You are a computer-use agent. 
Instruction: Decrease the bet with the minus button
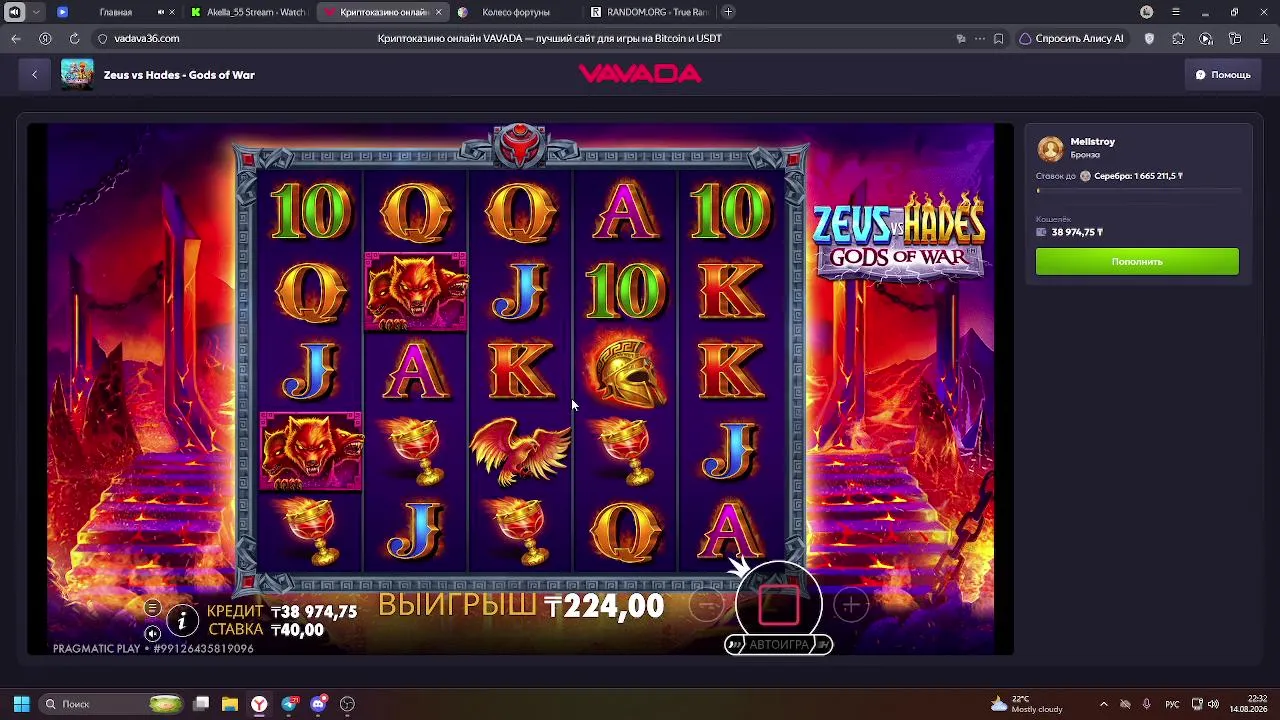point(707,605)
